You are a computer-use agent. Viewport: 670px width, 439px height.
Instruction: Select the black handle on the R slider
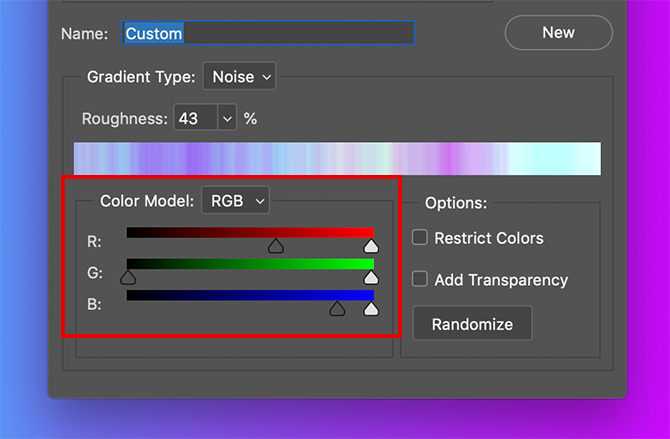[x=276, y=245]
